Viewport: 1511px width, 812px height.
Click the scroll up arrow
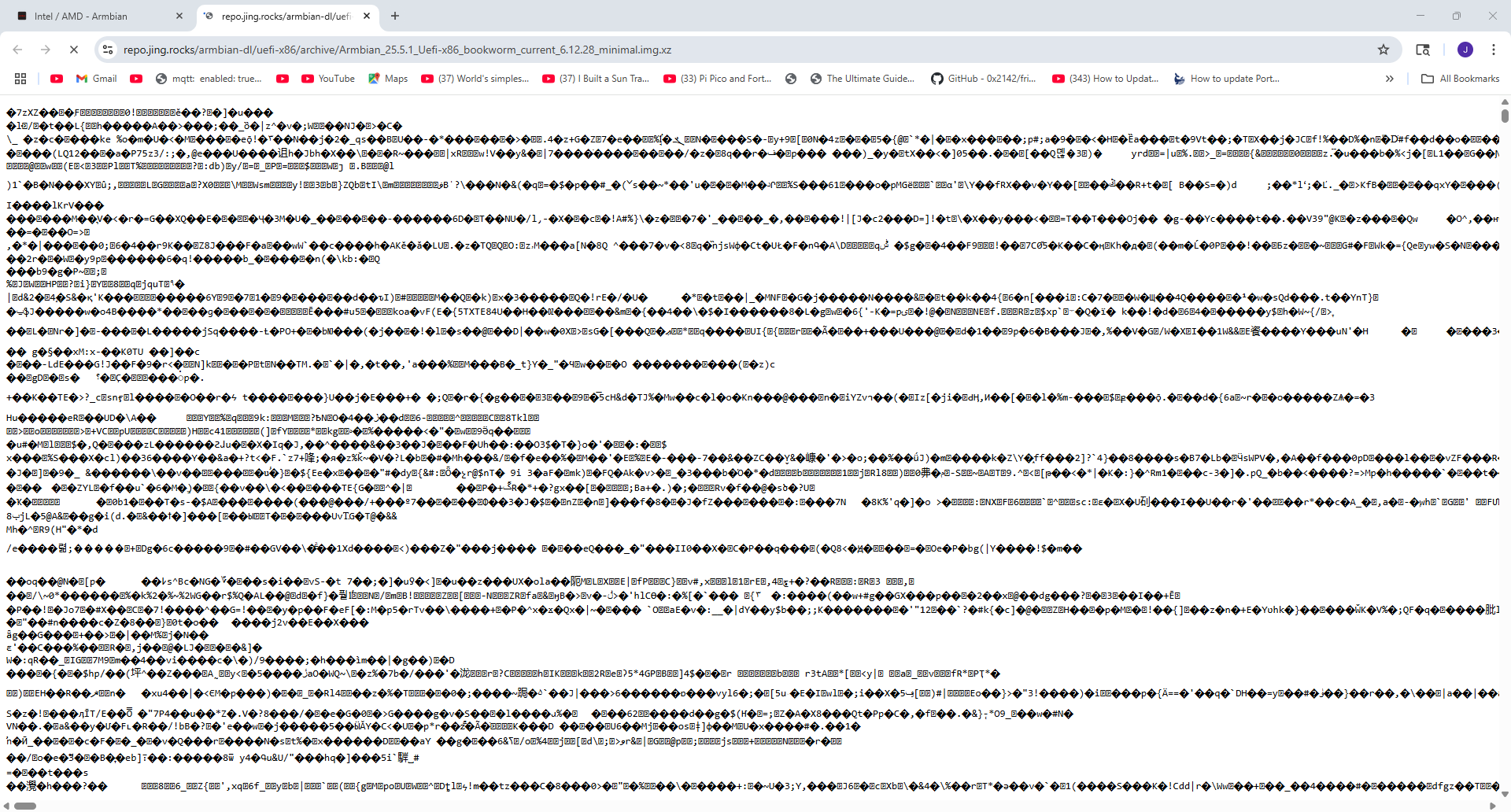(x=1505, y=101)
